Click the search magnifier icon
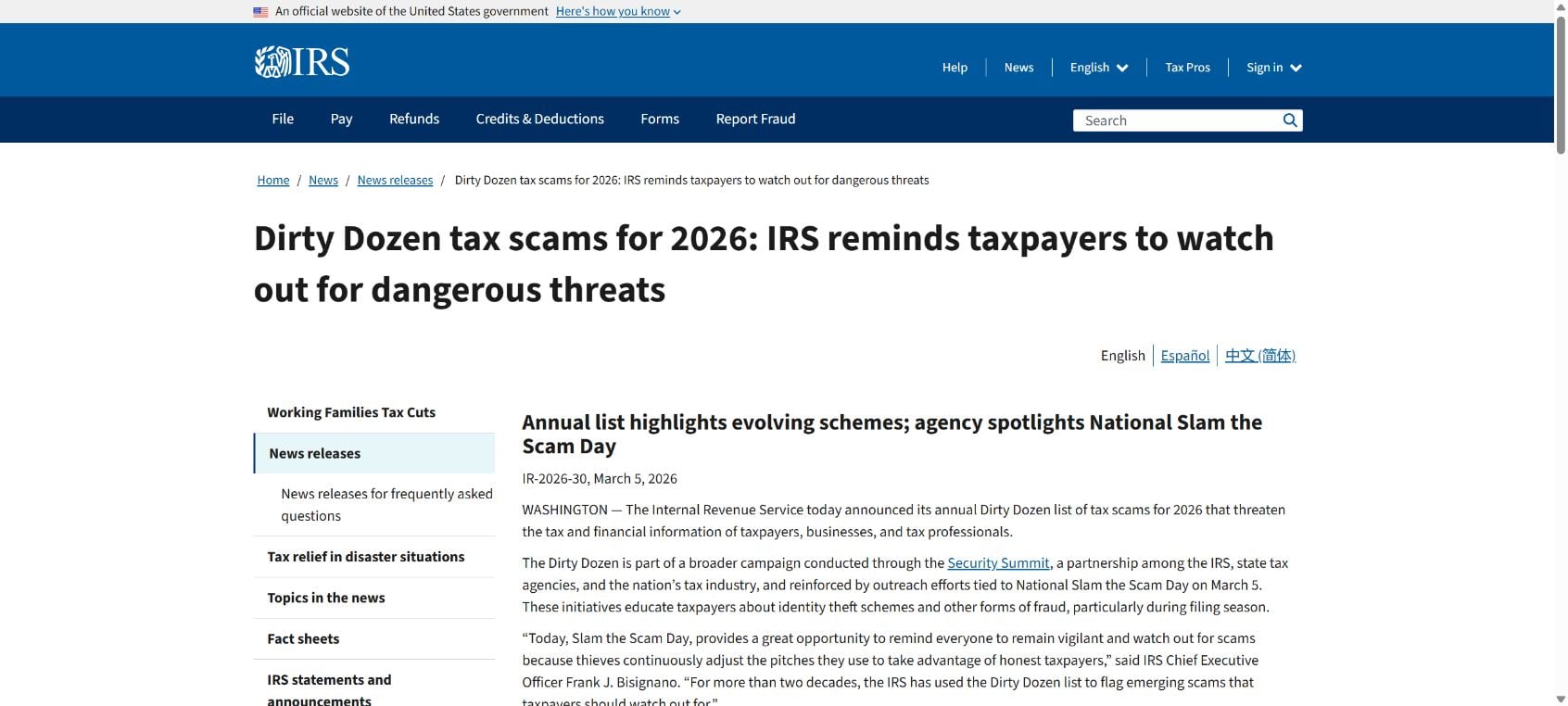Viewport: 1568px width, 706px height. pos(1289,120)
